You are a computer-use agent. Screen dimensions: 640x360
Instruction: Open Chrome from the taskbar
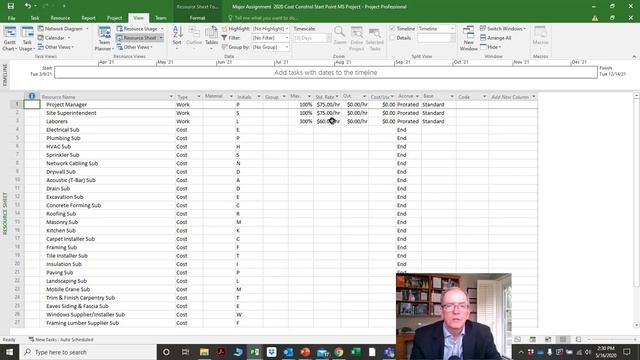coord(339,352)
